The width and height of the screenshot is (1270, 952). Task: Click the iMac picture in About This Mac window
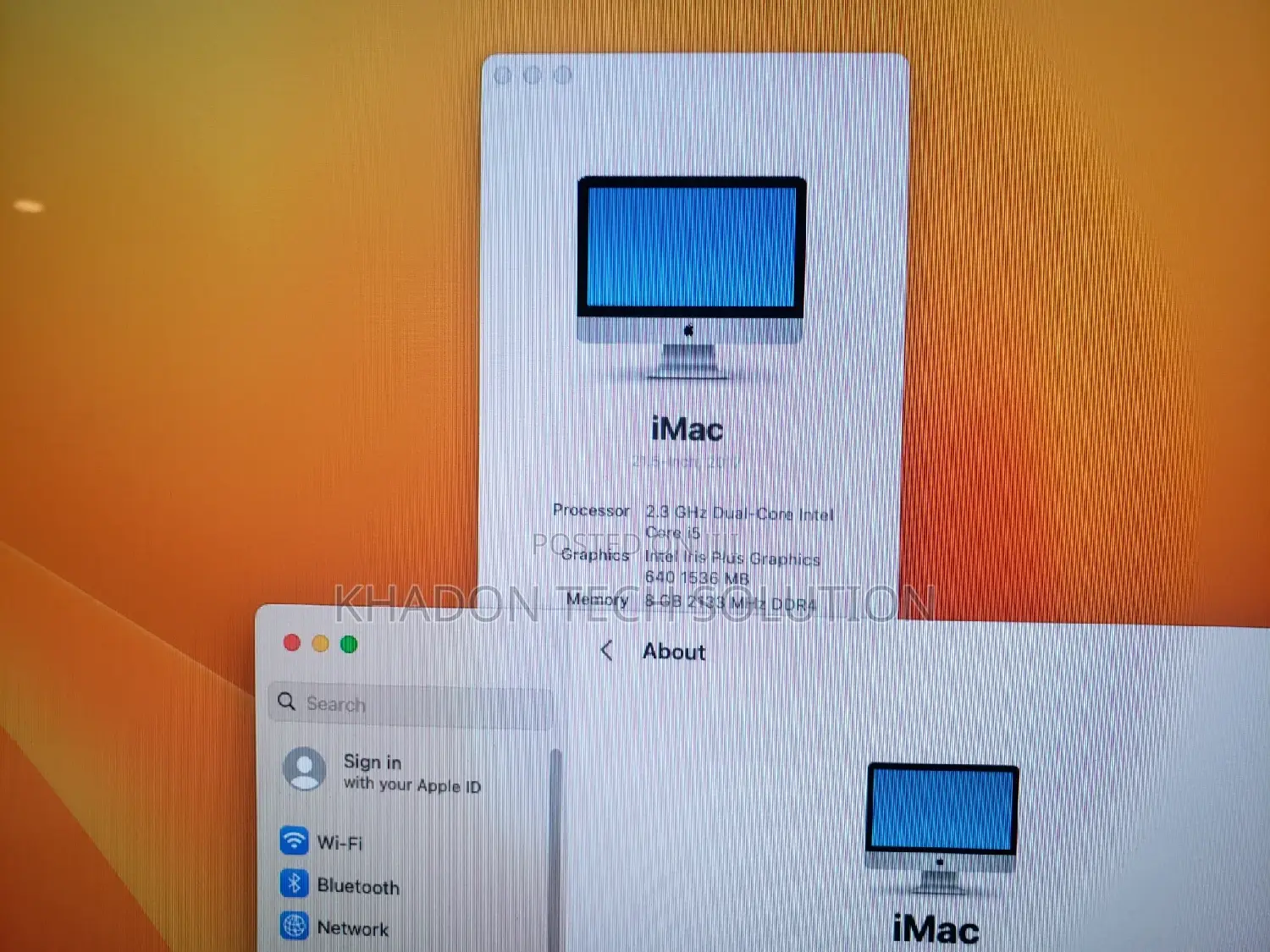691,277
